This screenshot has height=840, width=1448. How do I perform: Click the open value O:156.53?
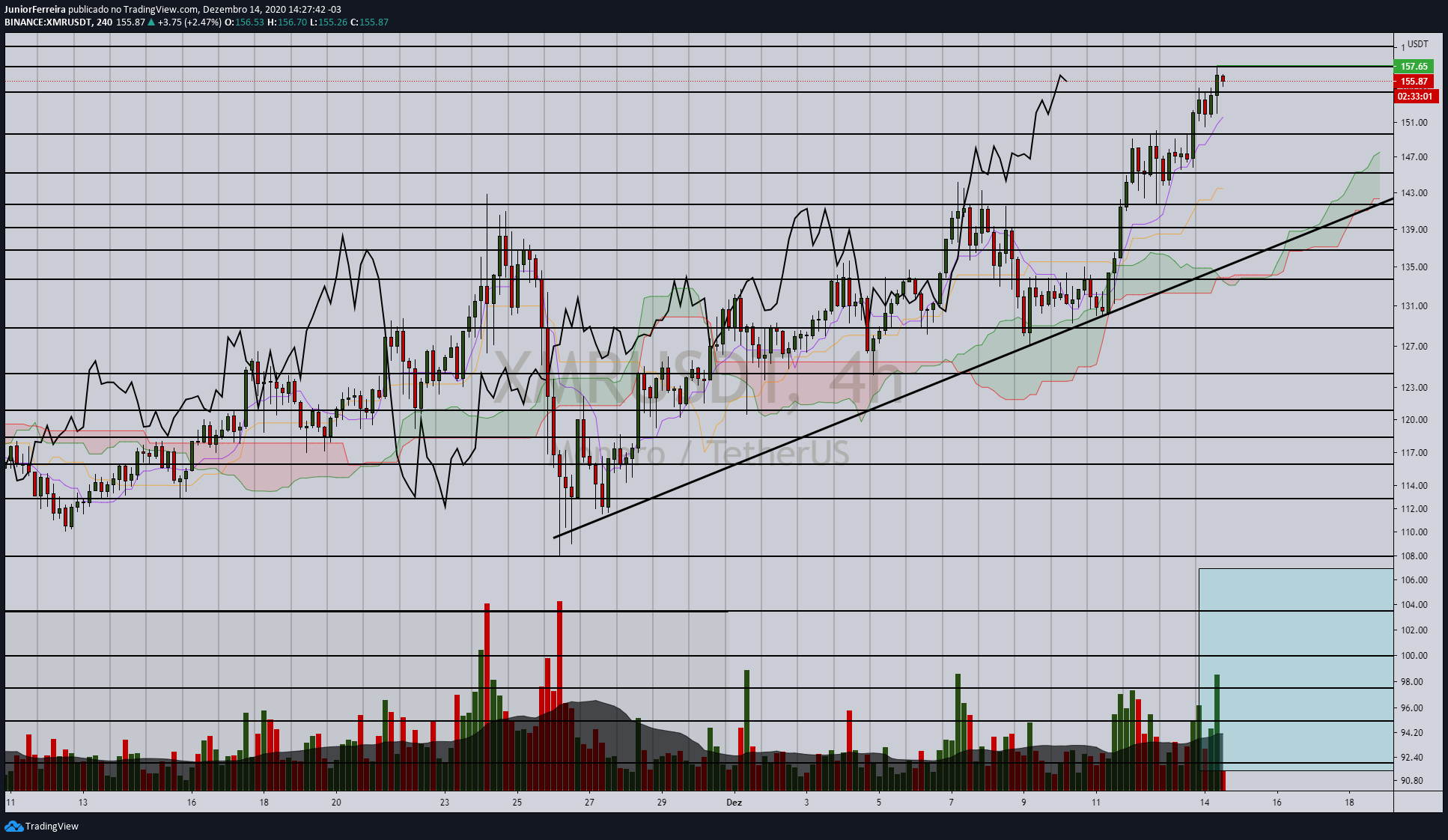pyautogui.click(x=244, y=22)
